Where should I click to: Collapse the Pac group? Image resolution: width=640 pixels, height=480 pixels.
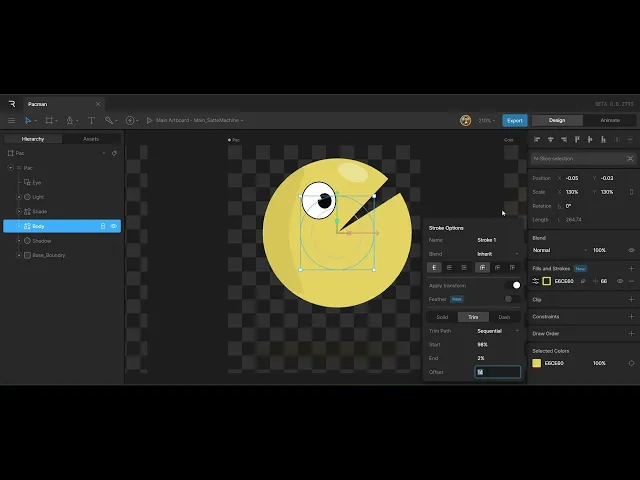[x=11, y=168]
